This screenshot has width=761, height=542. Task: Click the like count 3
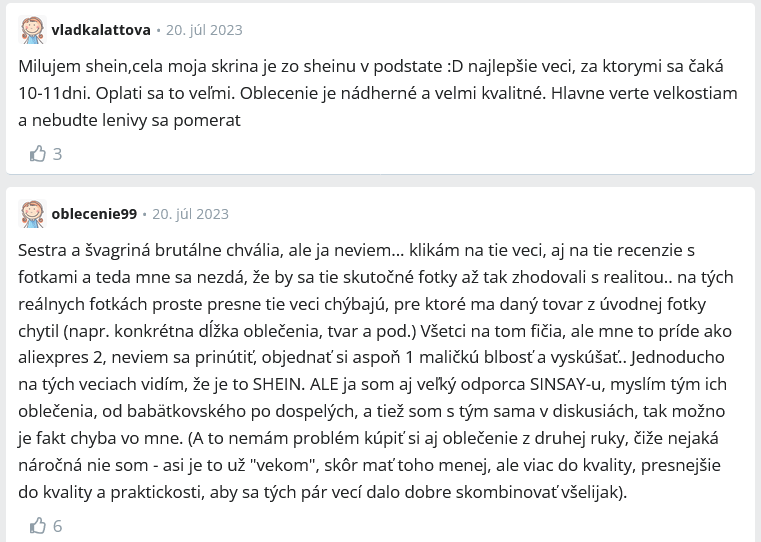coord(57,154)
